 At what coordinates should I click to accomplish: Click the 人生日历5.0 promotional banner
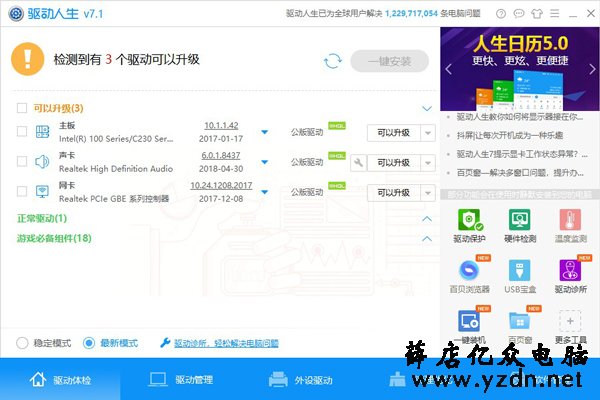click(520, 69)
